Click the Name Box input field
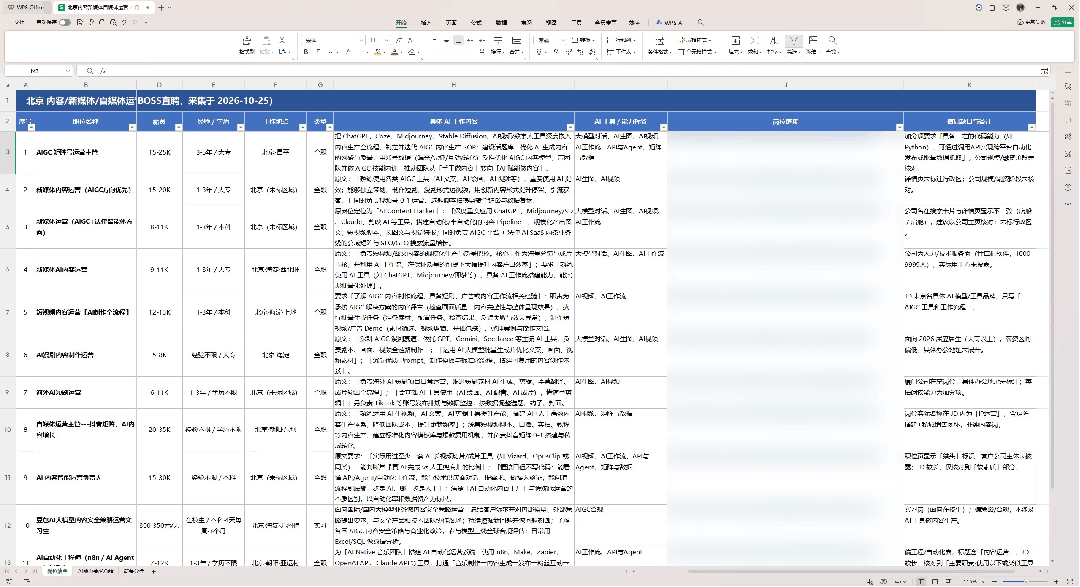The image size is (1080, 587). click(x=35, y=71)
